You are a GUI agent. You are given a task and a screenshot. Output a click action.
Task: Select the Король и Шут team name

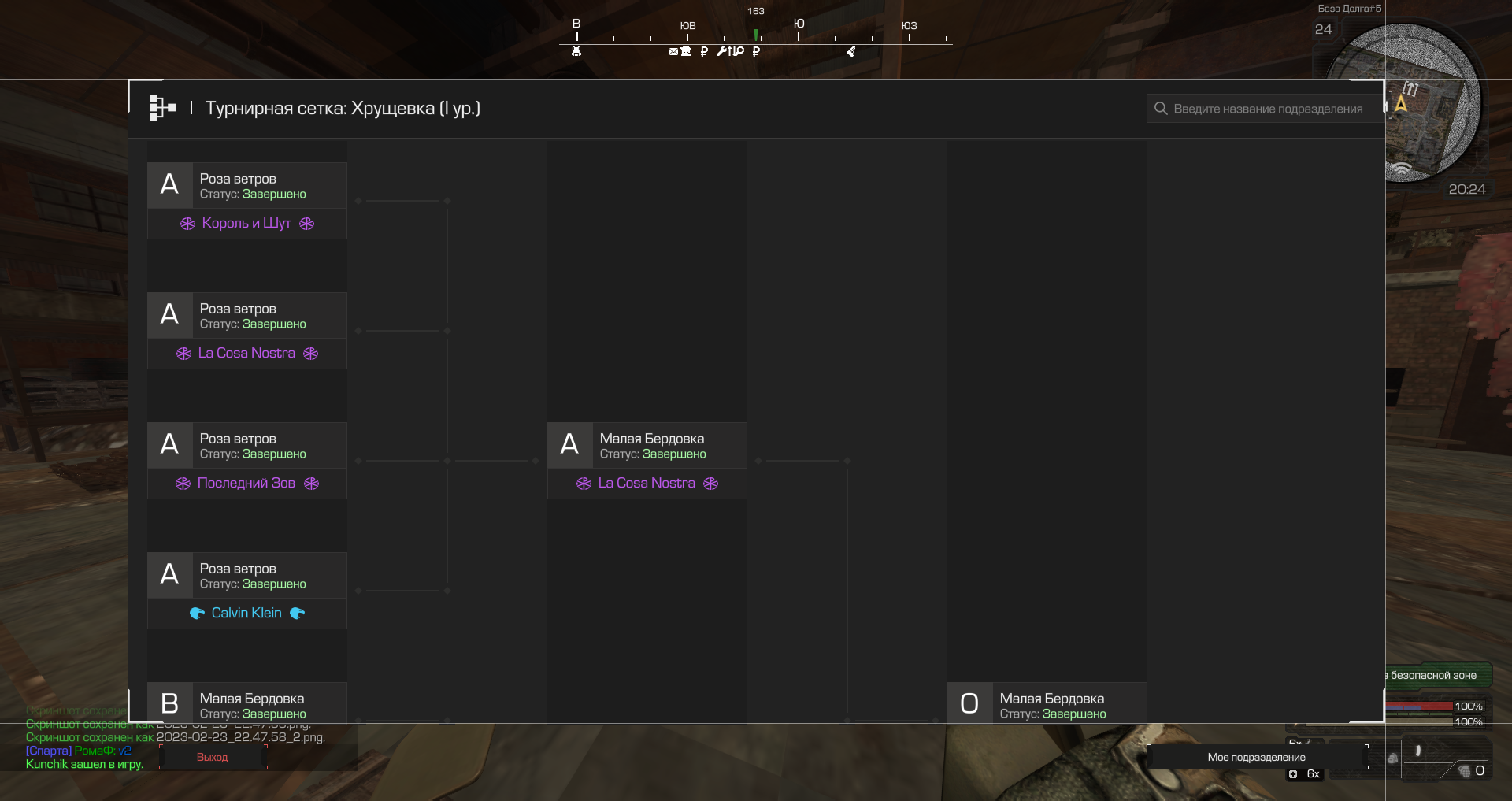coord(246,224)
